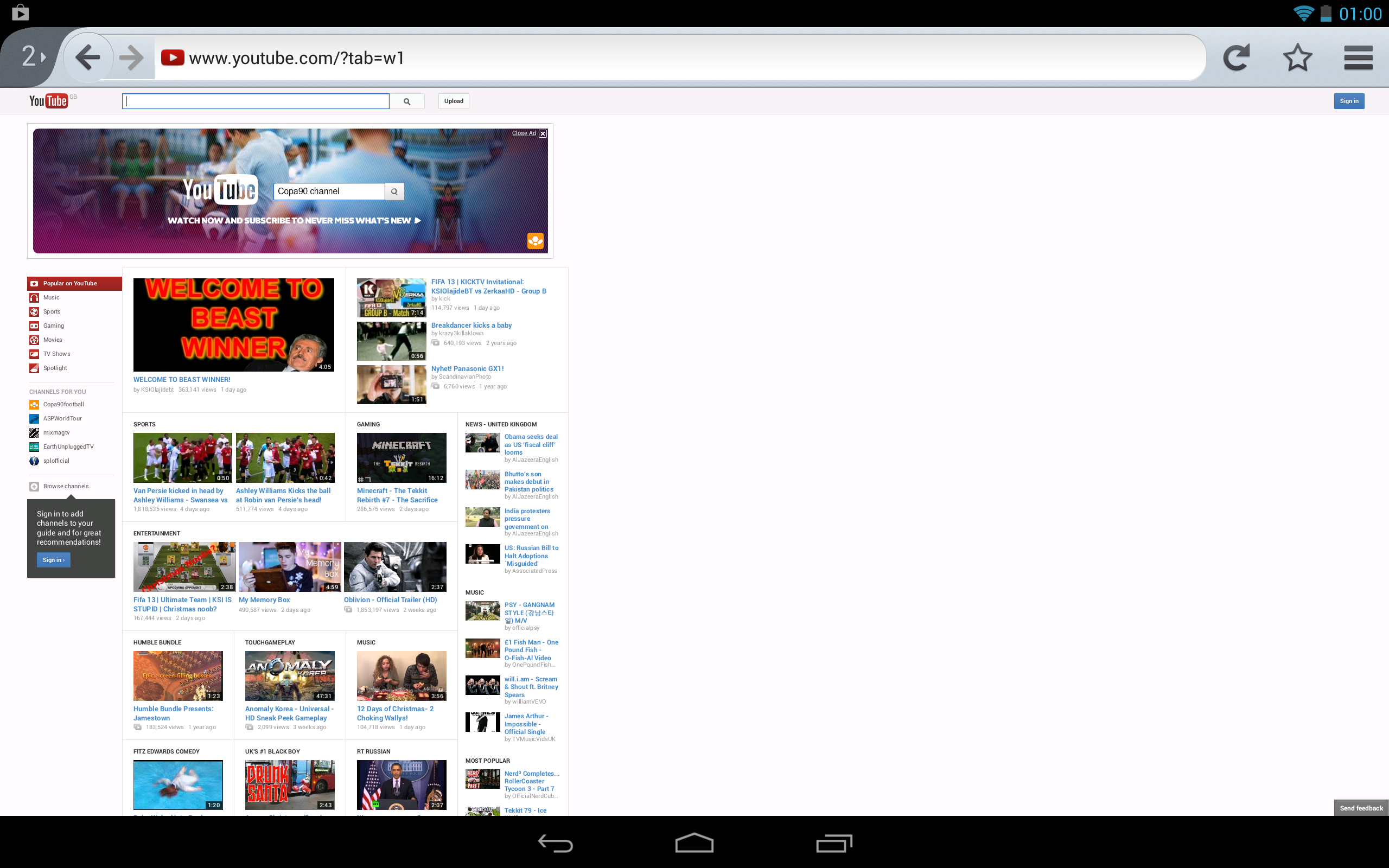Open Fifa 13 Ultimate Team KSI link
The width and height of the screenshot is (1389, 868).
pyautogui.click(x=182, y=604)
